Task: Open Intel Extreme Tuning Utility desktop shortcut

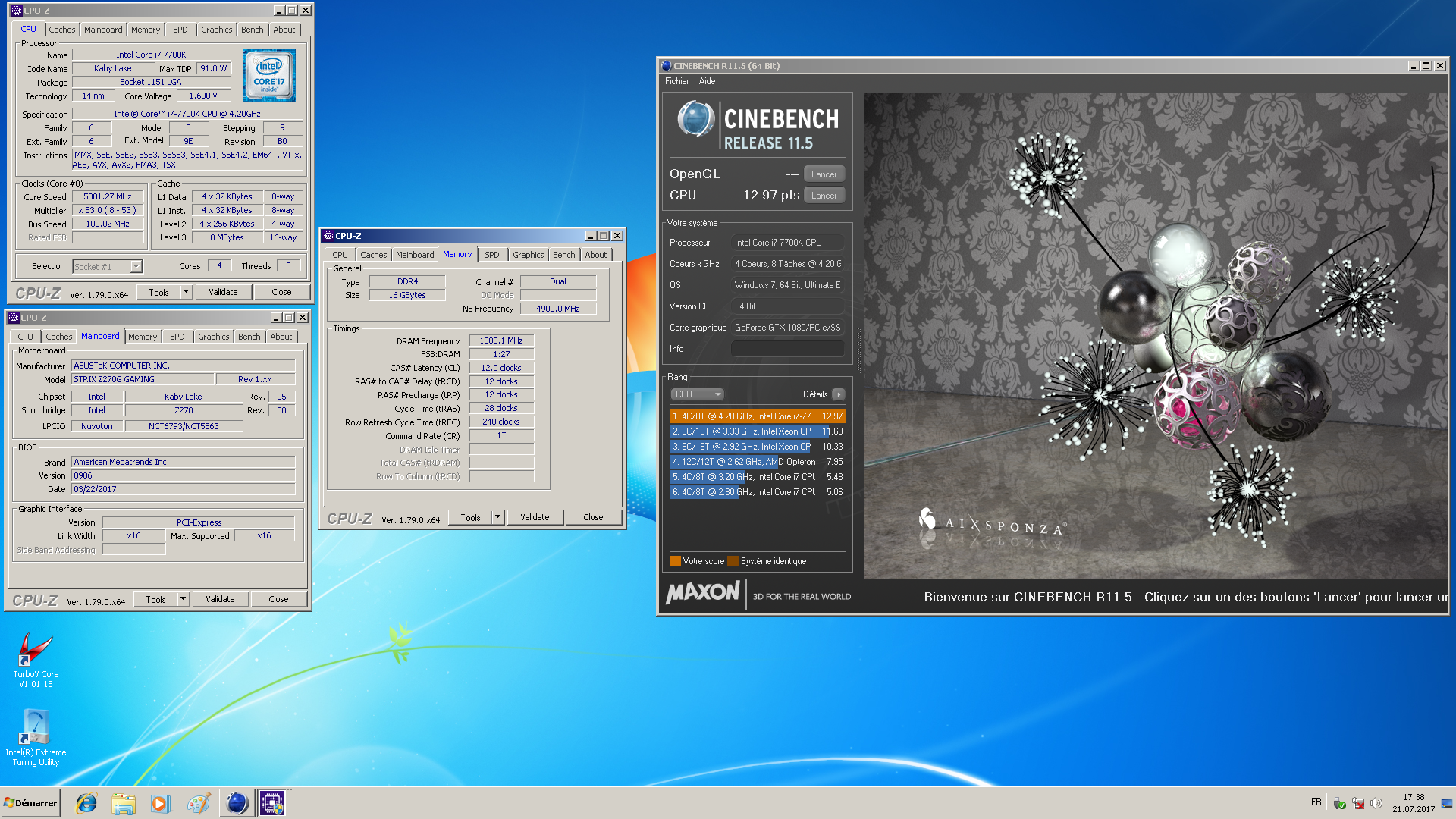Action: tap(35, 737)
